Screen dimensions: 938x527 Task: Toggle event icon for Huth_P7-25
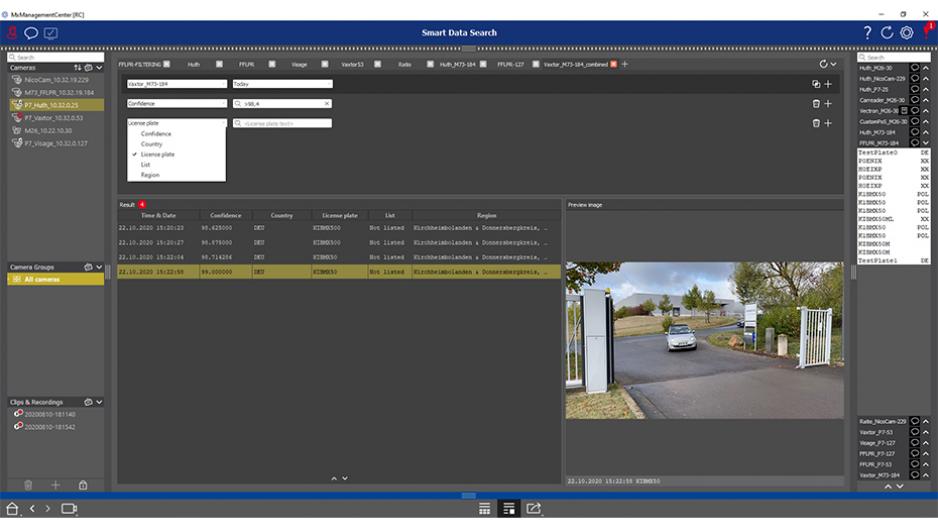tap(915, 89)
